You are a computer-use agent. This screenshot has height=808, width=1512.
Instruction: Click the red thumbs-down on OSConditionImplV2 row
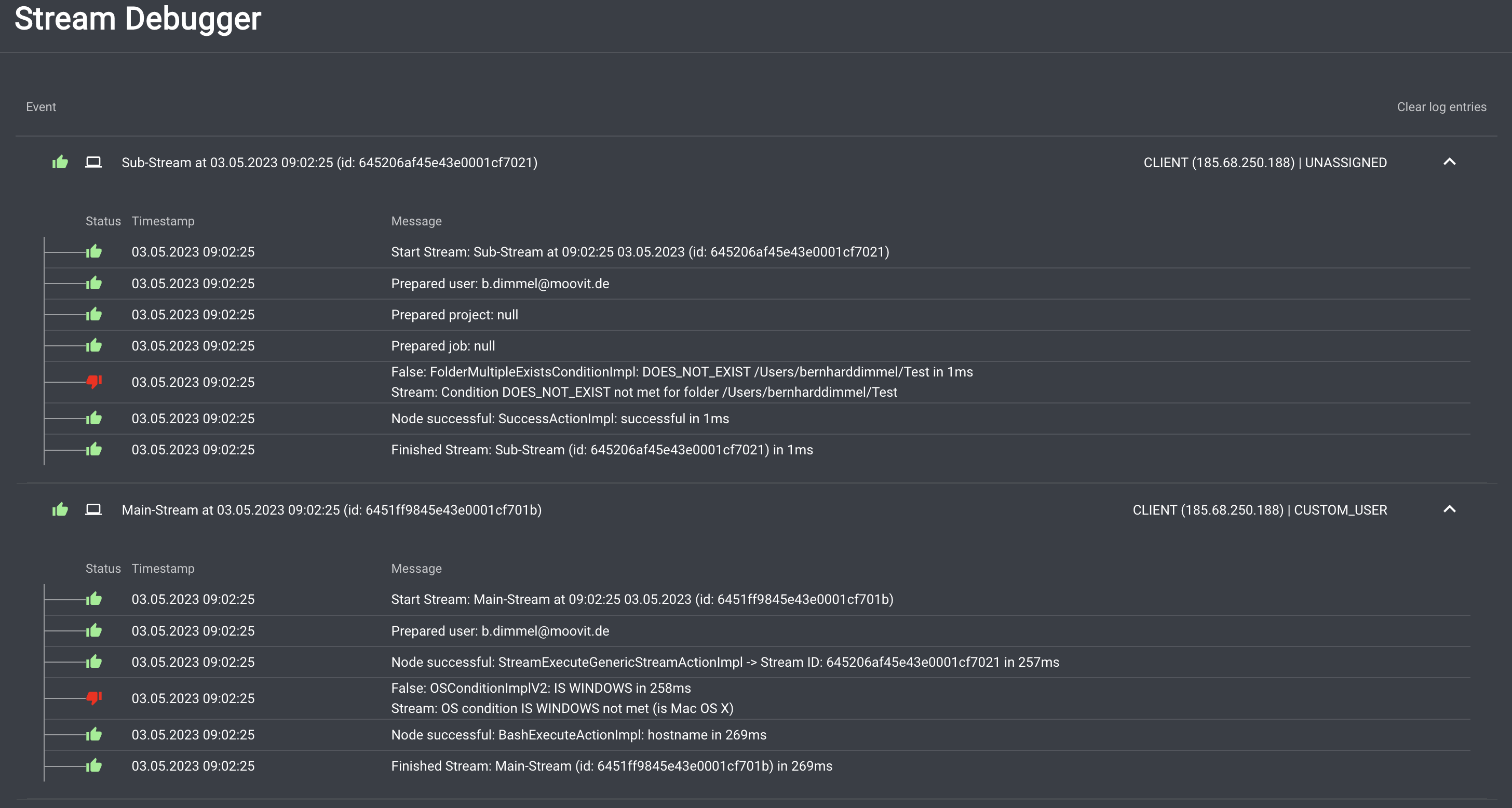(94, 697)
